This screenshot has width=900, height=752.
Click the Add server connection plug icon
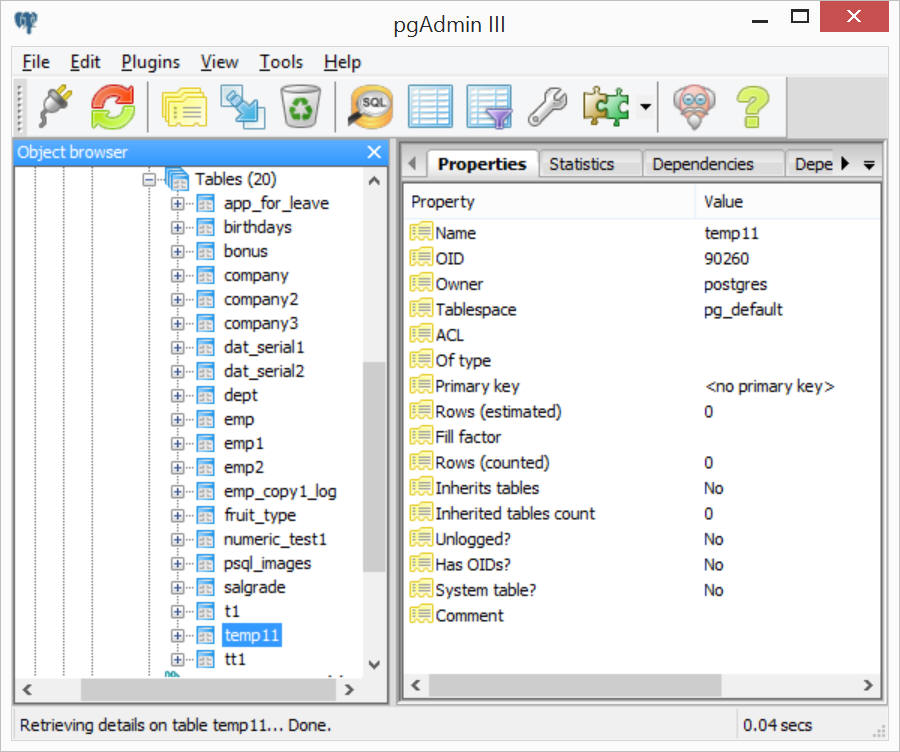pyautogui.click(x=56, y=106)
